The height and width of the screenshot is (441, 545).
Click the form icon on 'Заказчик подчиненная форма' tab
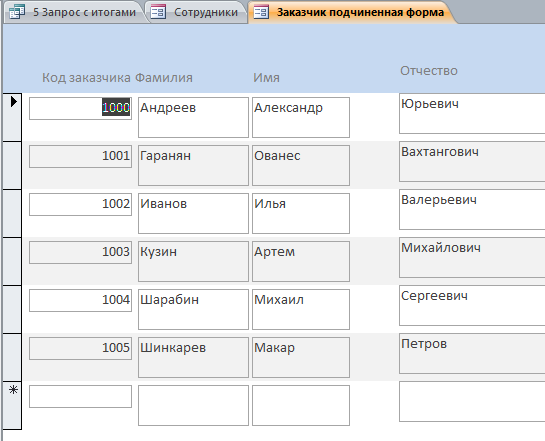[261, 12]
